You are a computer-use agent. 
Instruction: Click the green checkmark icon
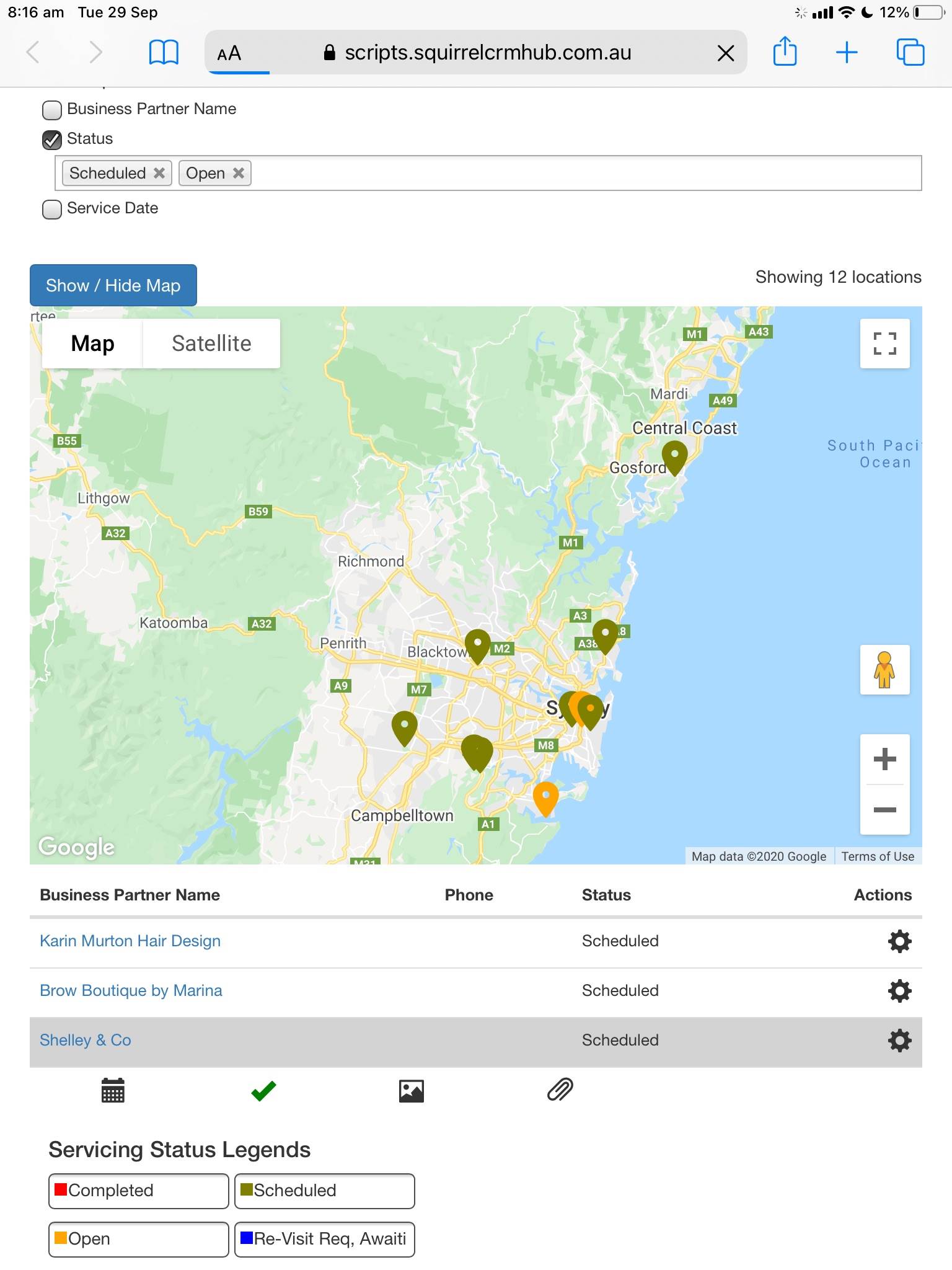pos(263,1090)
